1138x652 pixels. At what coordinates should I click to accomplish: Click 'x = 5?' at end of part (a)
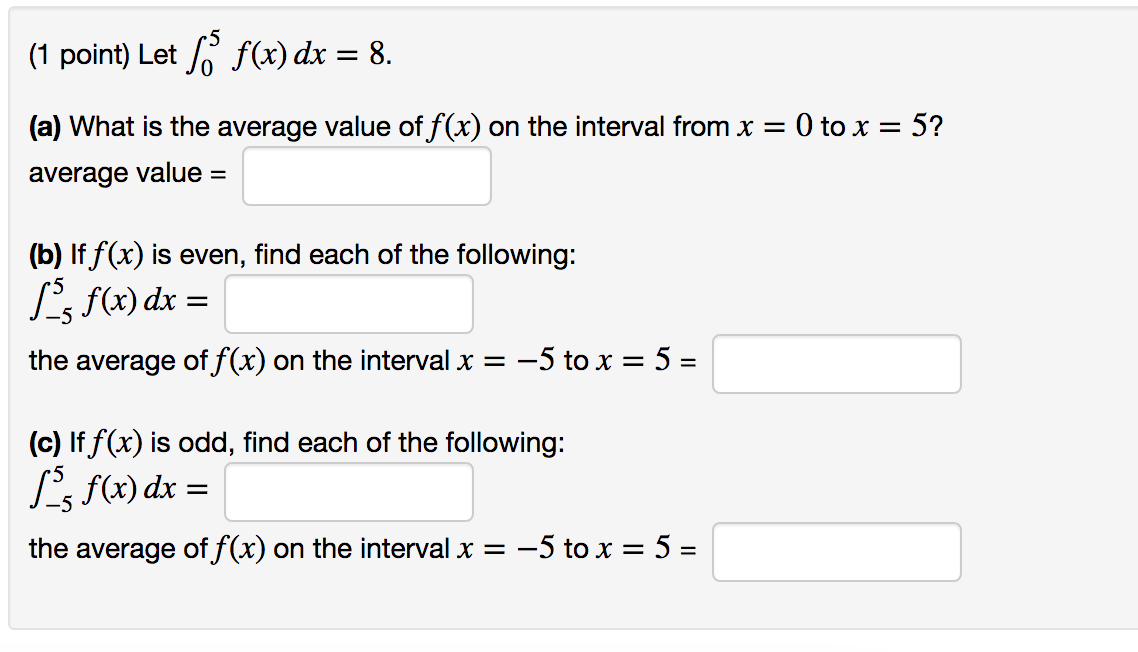898,127
